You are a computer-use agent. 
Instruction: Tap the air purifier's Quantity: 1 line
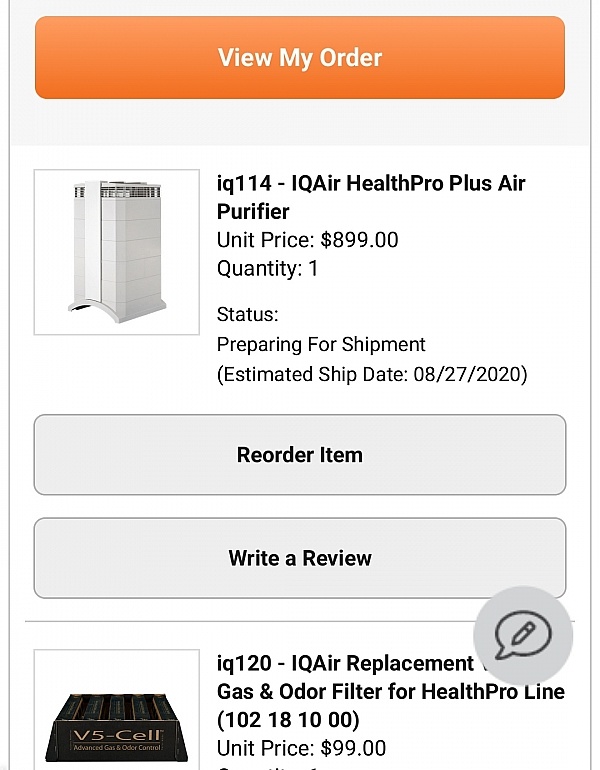click(x=267, y=269)
